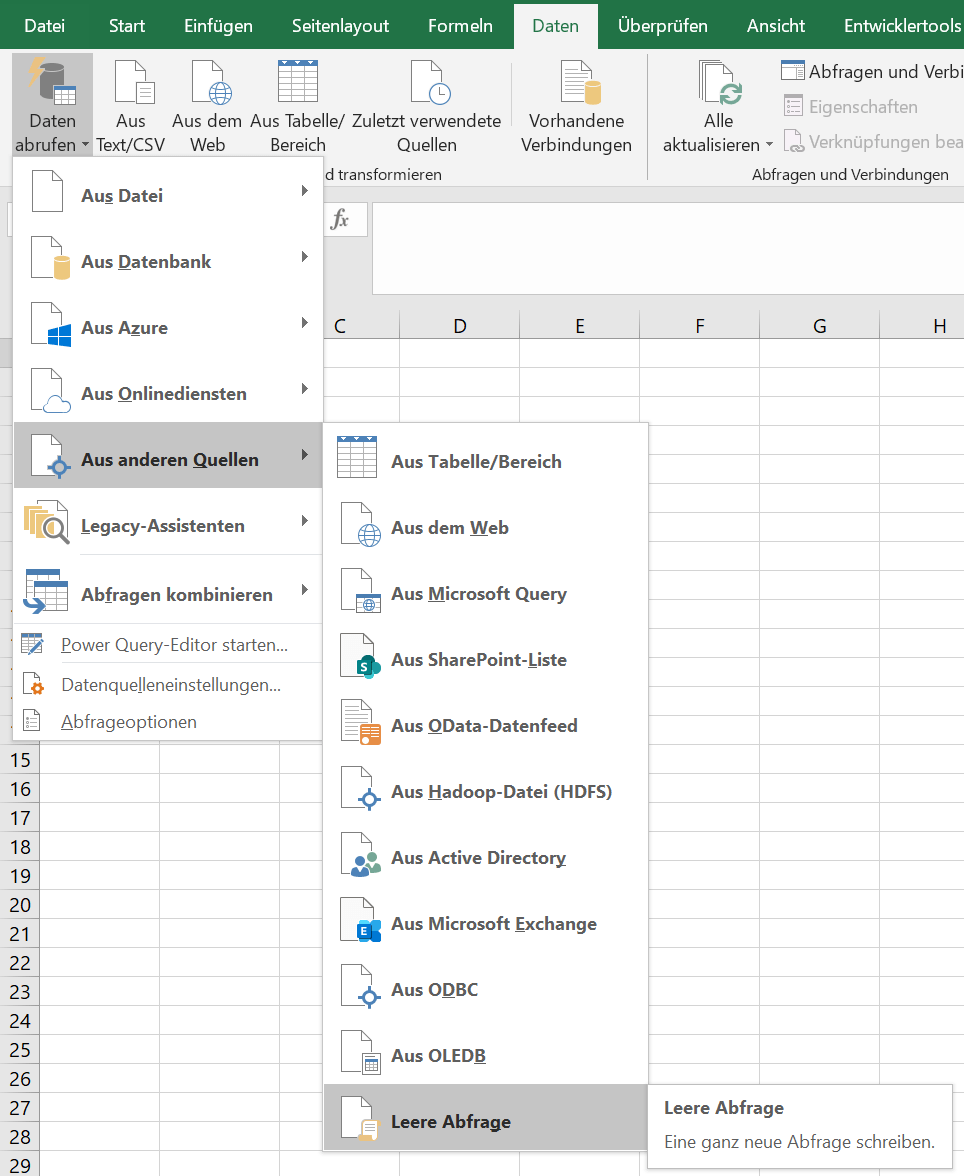The height and width of the screenshot is (1176, 964).
Task: Click the Daten abrufen database icon
Action: [x=53, y=82]
